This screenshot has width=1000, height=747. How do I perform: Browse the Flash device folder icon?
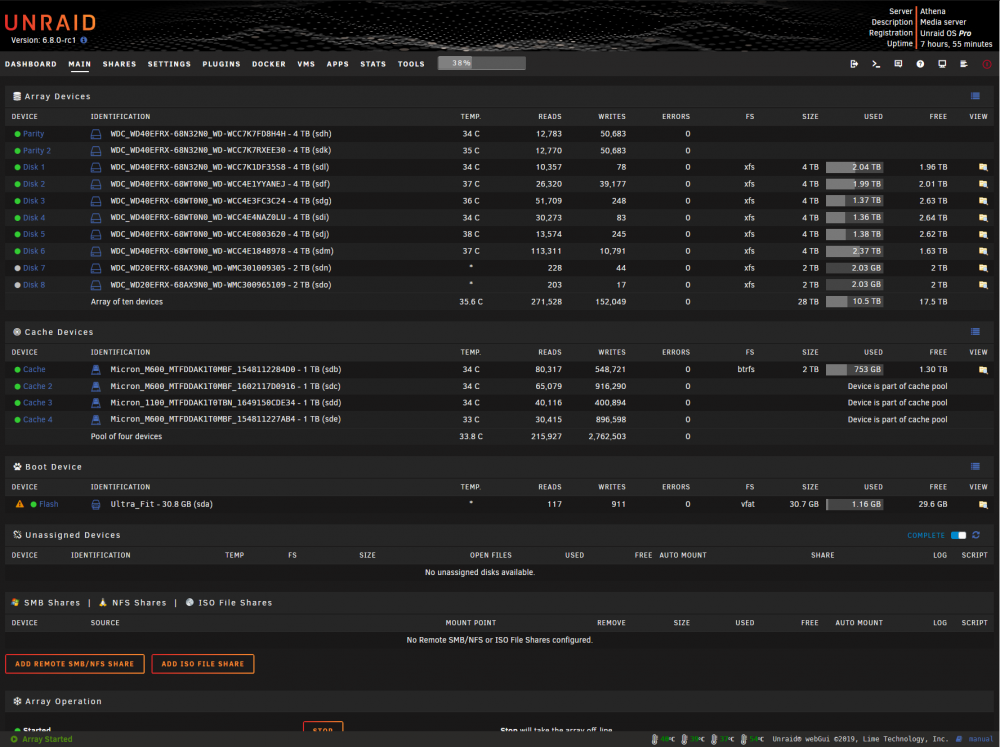pos(983,505)
